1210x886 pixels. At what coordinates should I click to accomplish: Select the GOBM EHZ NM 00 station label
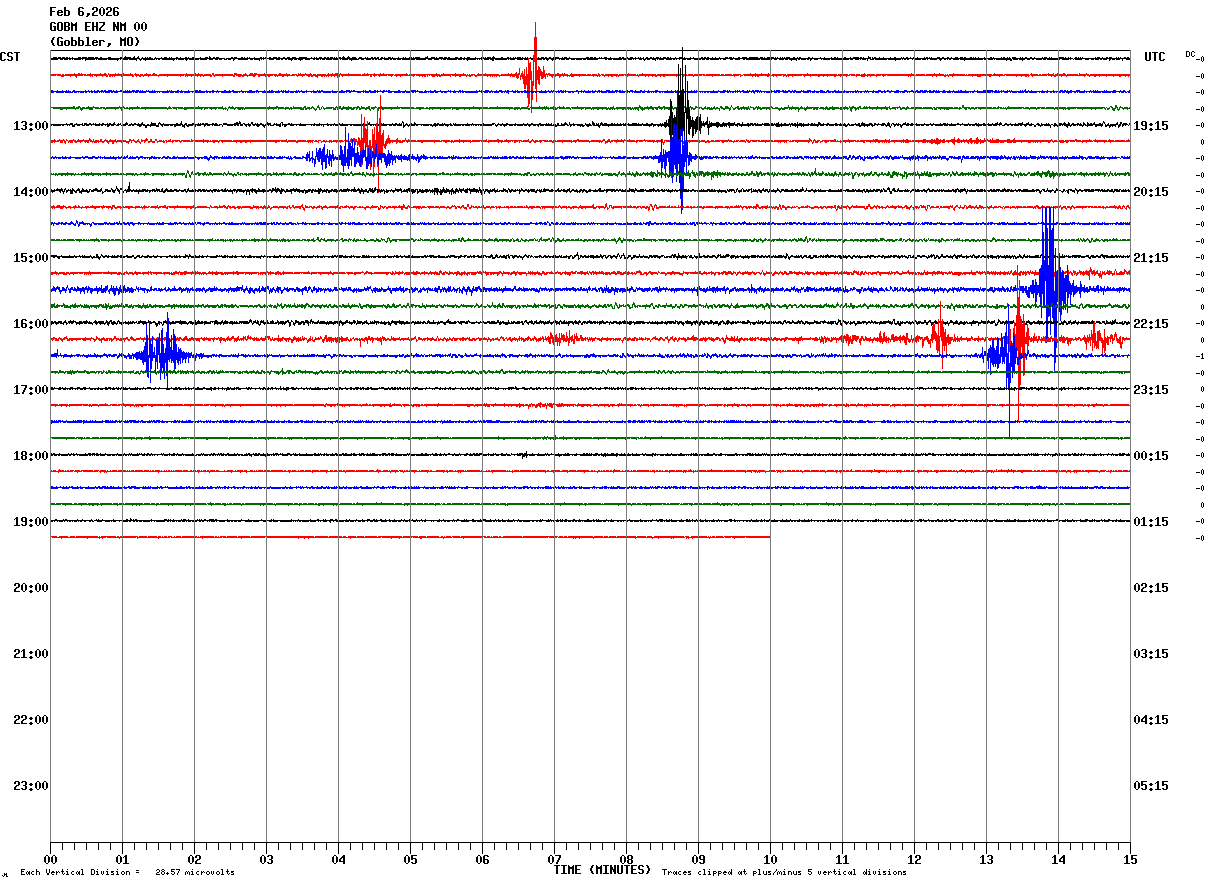(98, 27)
